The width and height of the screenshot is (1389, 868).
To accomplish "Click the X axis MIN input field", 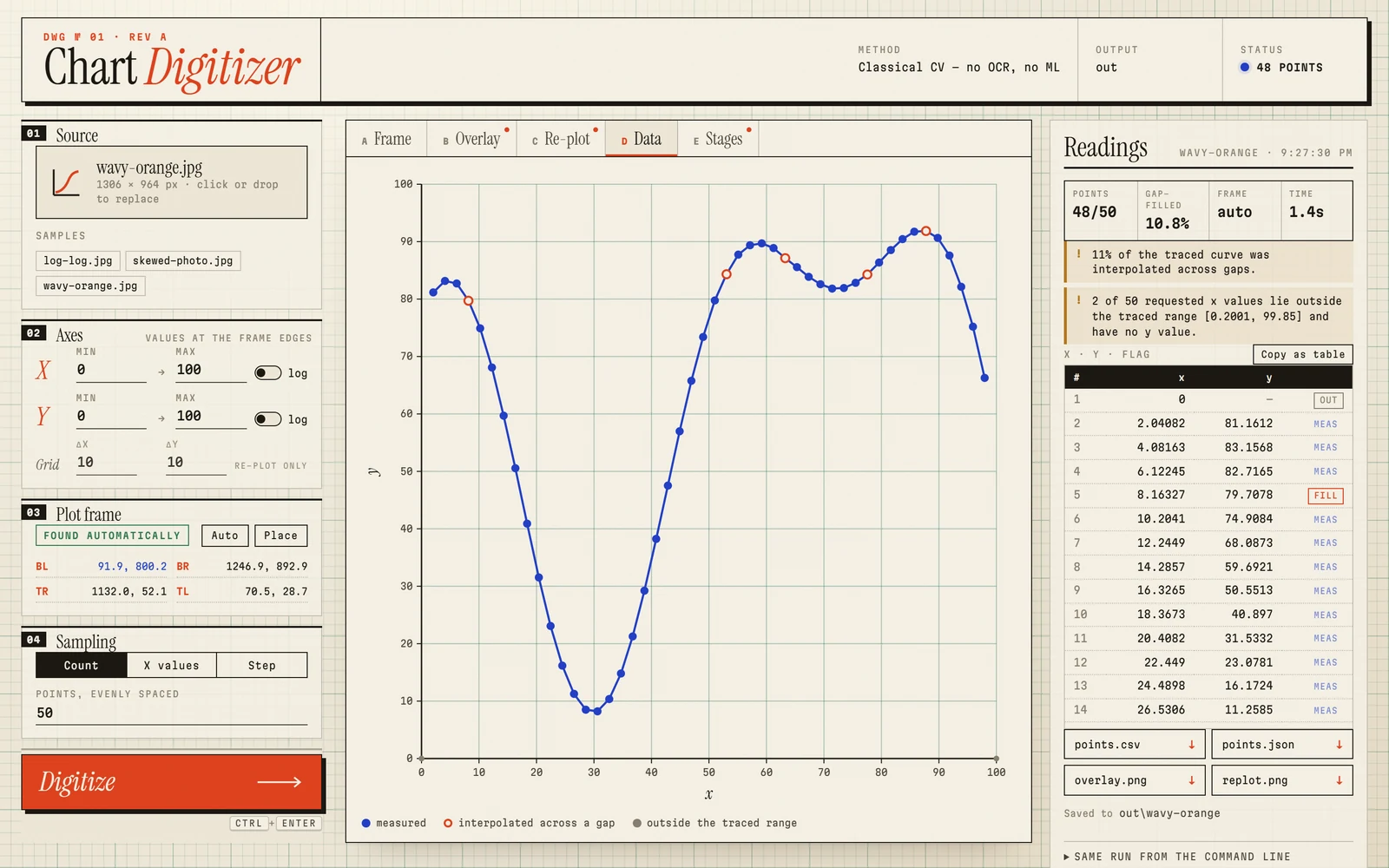I will click(111, 370).
